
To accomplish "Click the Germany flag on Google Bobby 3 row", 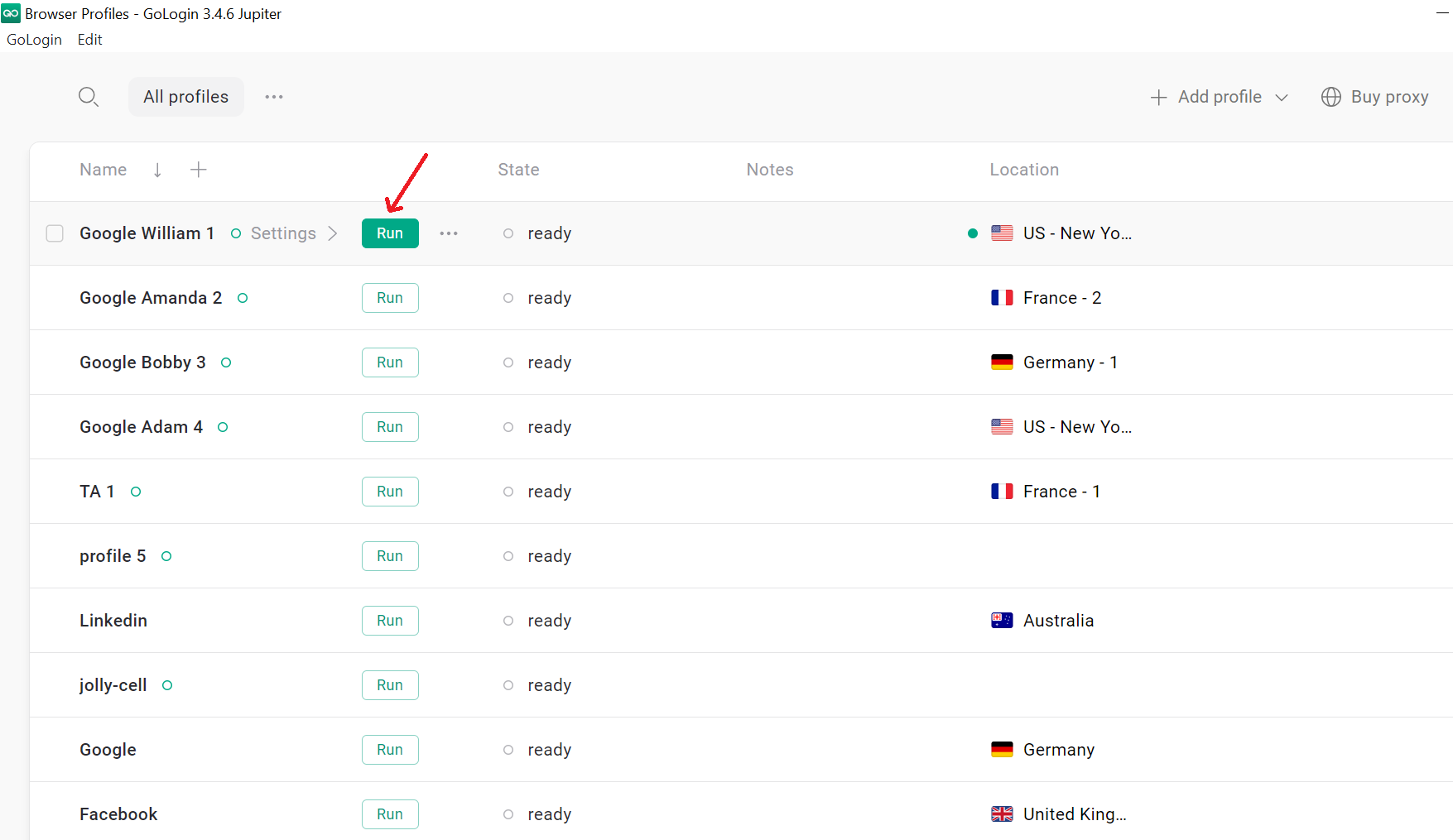I will (1002, 362).
